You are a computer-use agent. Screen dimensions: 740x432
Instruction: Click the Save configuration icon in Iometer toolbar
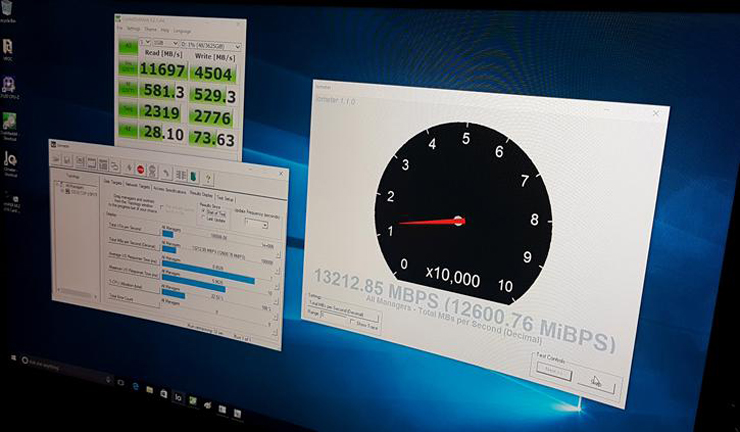pos(67,160)
